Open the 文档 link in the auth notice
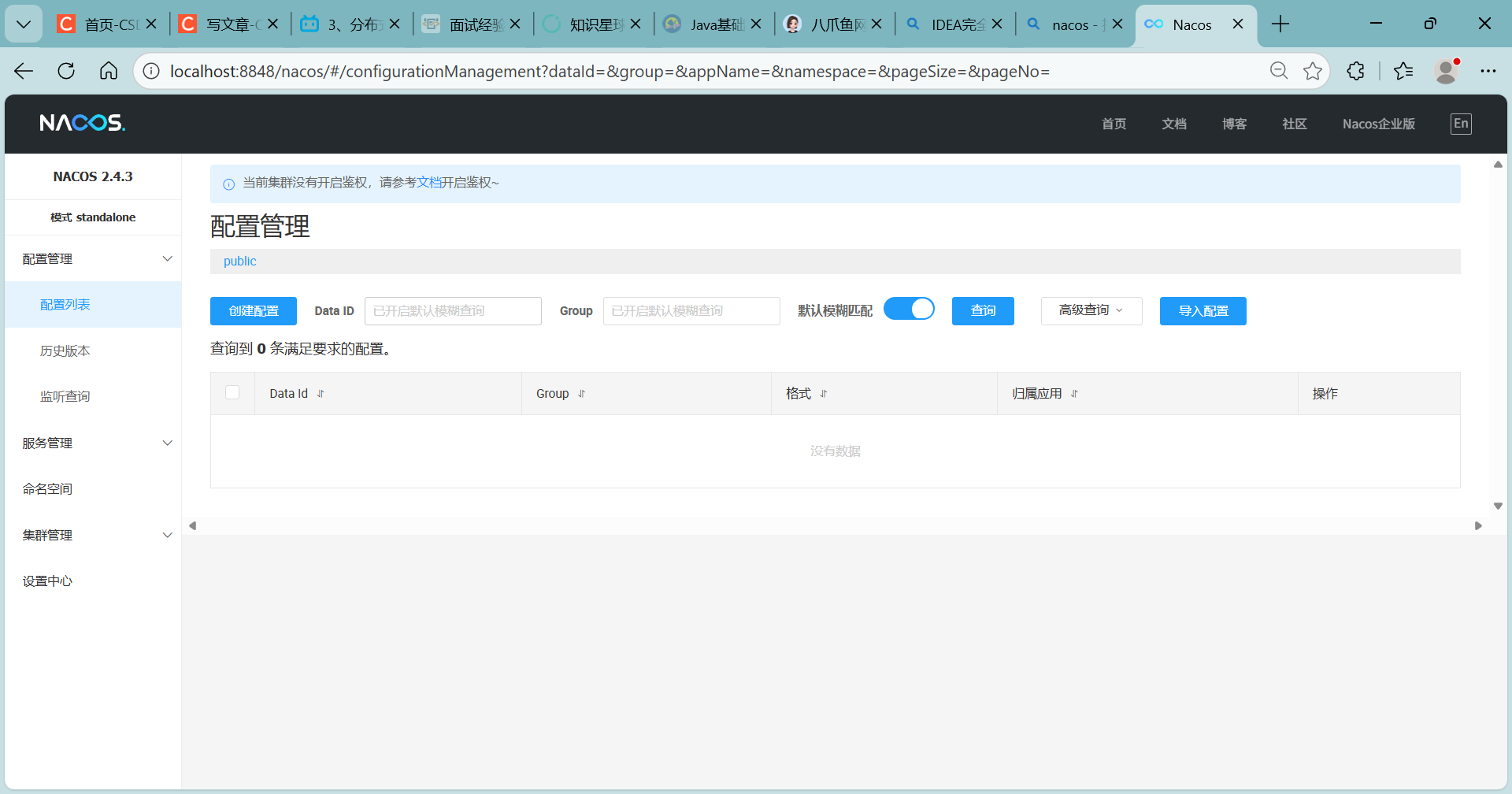Screen dimensions: 1512x794 (x=429, y=183)
